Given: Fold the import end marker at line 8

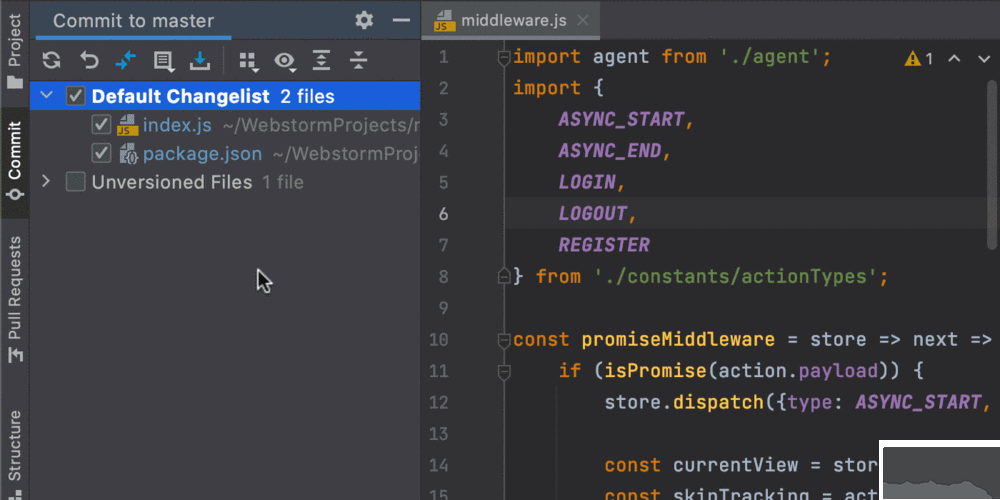Looking at the screenshot, I should (504, 276).
